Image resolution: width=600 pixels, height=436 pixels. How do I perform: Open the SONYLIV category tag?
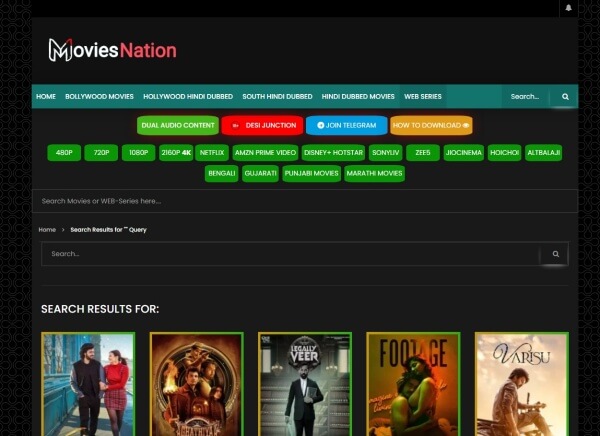tap(385, 152)
